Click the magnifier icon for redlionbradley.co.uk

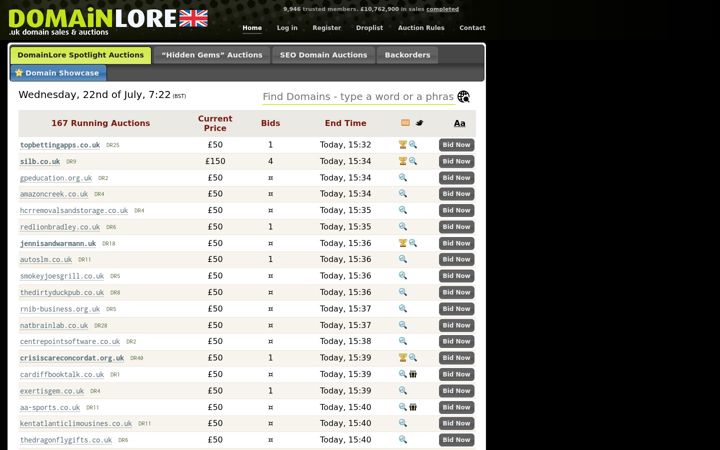pyautogui.click(x=403, y=226)
